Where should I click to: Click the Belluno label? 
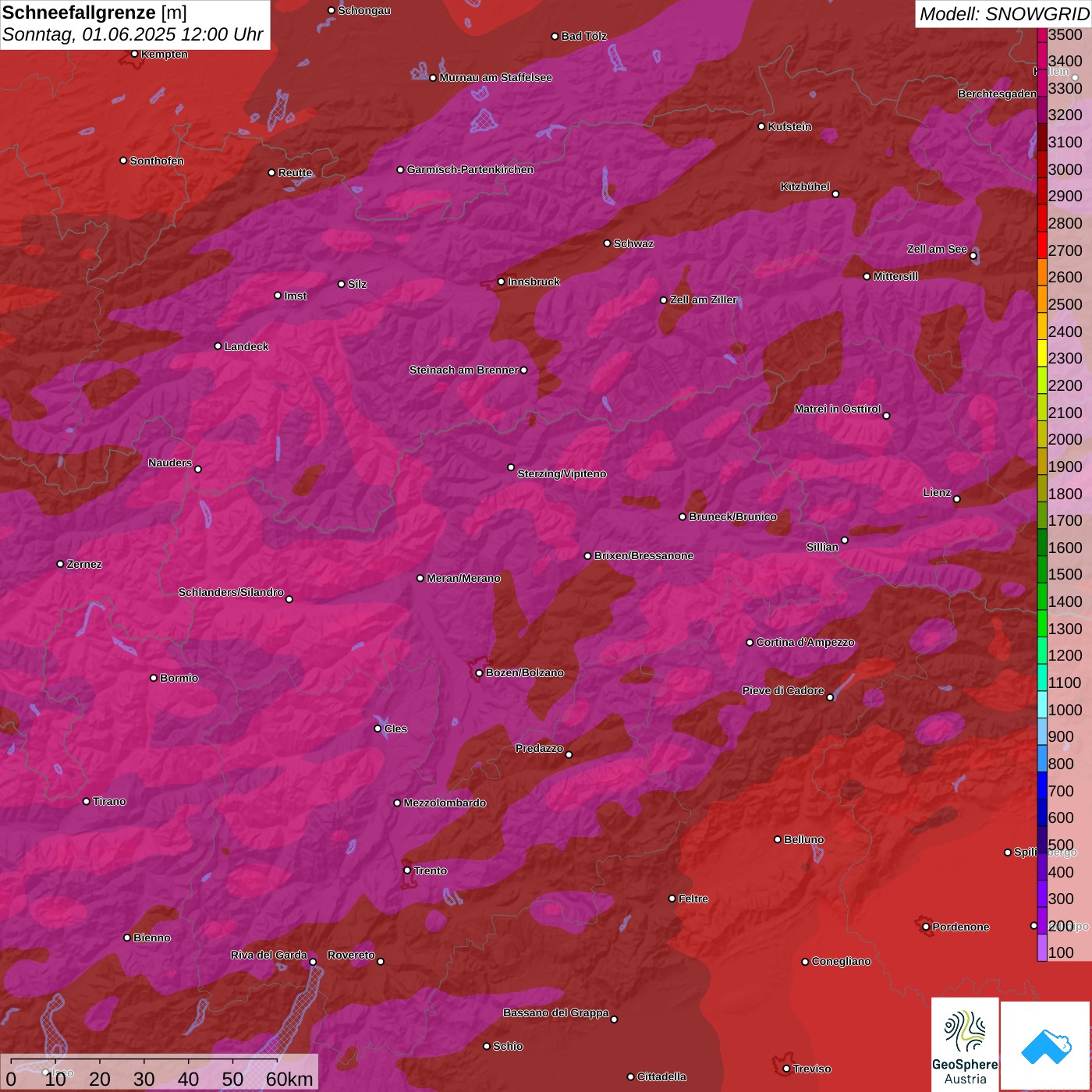click(x=804, y=839)
